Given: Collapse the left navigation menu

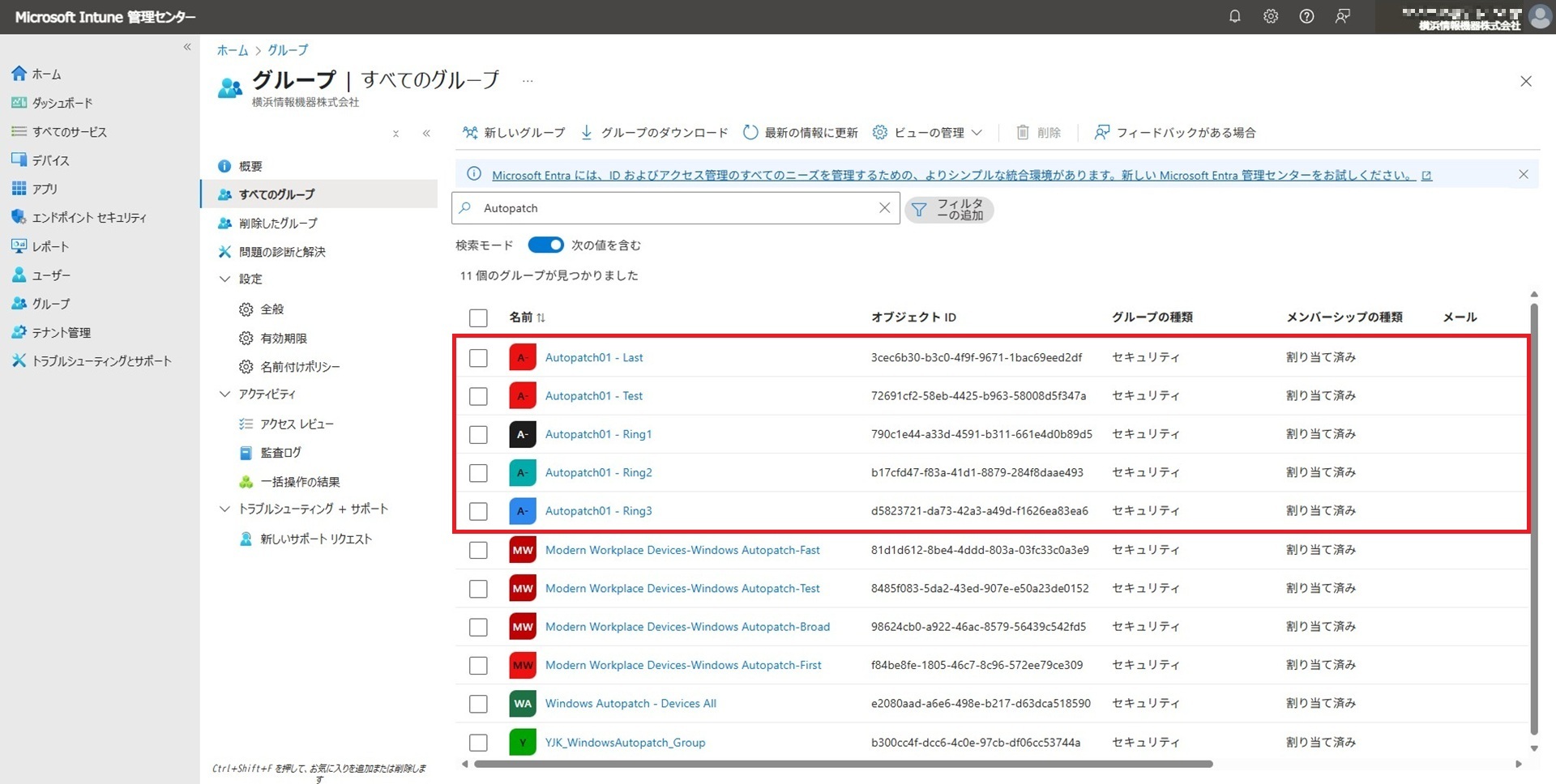Looking at the screenshot, I should pos(187,47).
